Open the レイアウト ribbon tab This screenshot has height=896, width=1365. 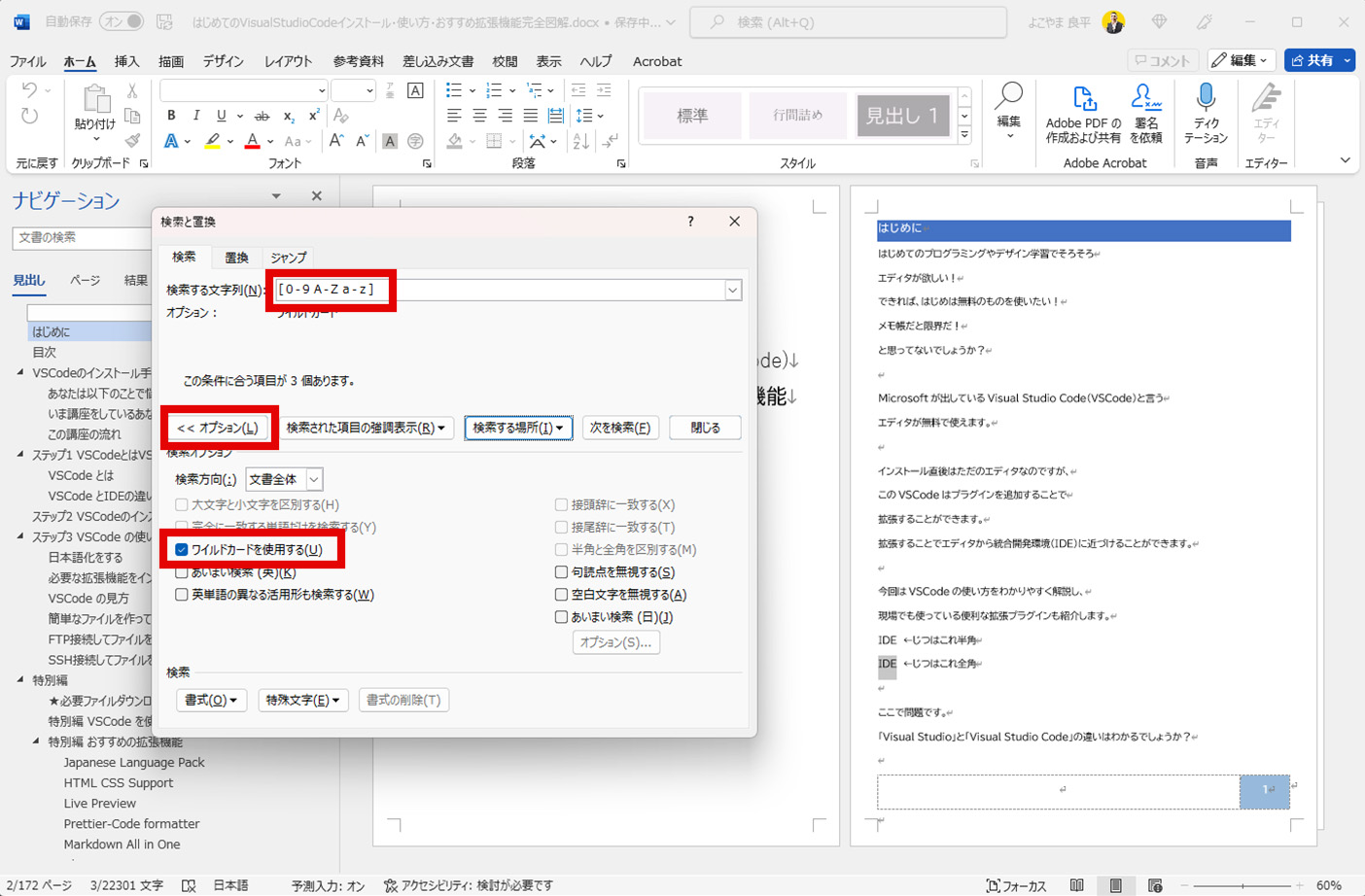(x=288, y=61)
